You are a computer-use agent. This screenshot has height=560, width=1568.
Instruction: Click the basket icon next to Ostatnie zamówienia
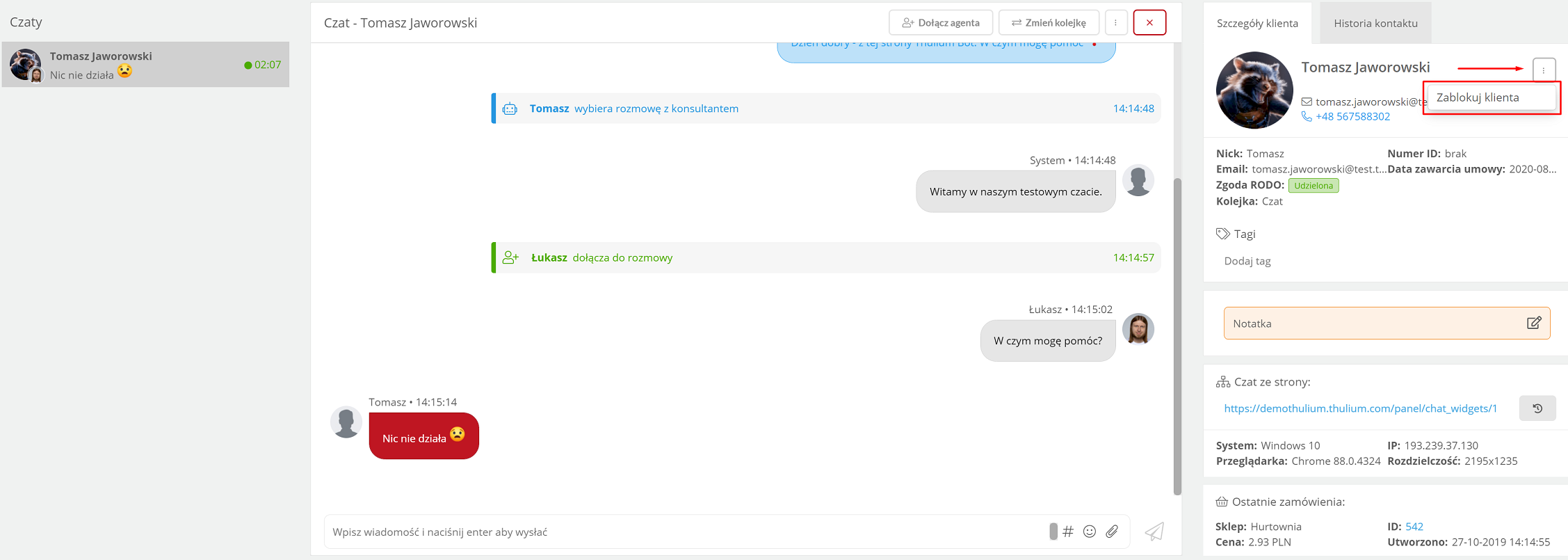(x=1222, y=502)
